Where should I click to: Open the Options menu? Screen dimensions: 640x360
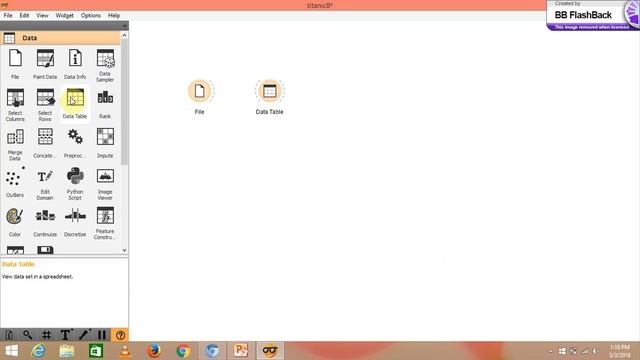(x=91, y=16)
